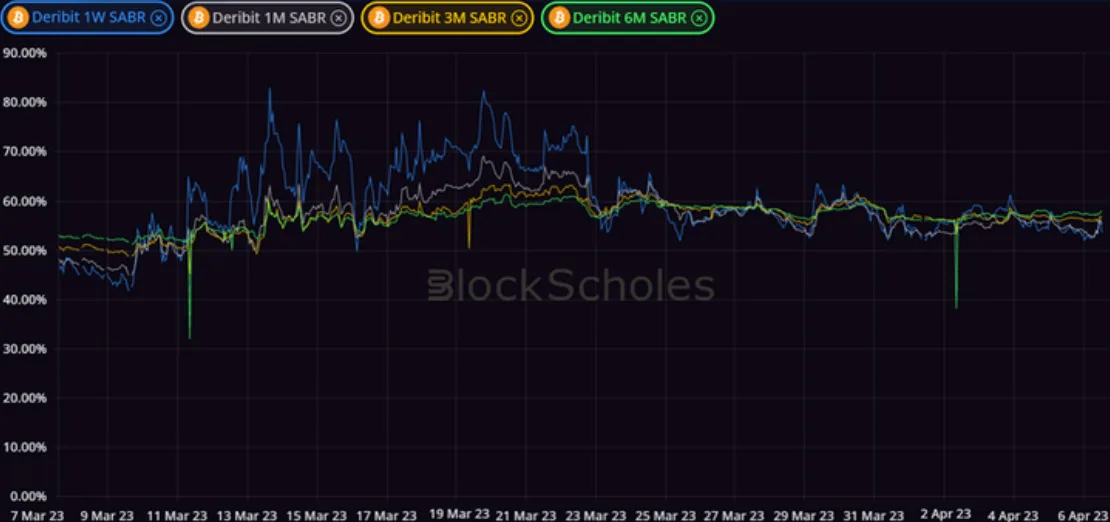This screenshot has height=522, width=1110.
Task: Click the 31 Mar 23 date label
Action: tap(874, 515)
